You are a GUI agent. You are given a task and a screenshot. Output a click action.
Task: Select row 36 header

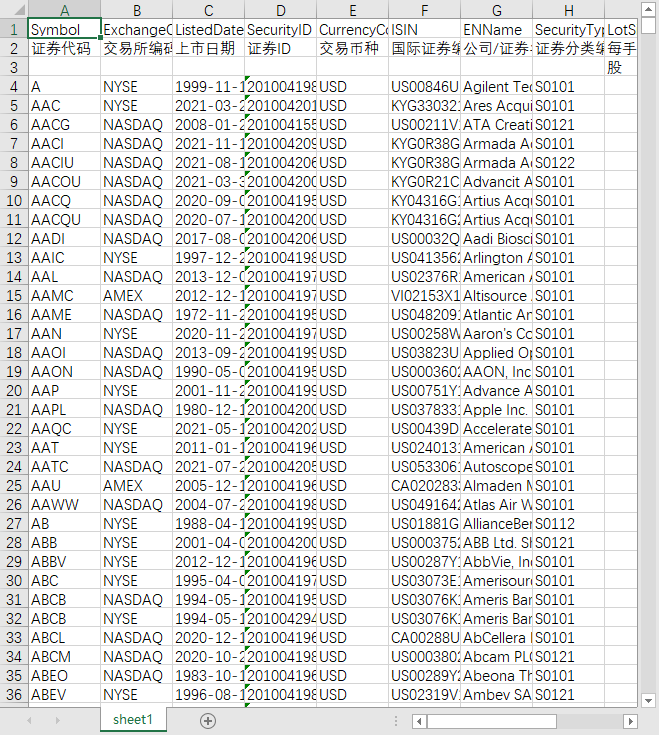click(x=14, y=695)
